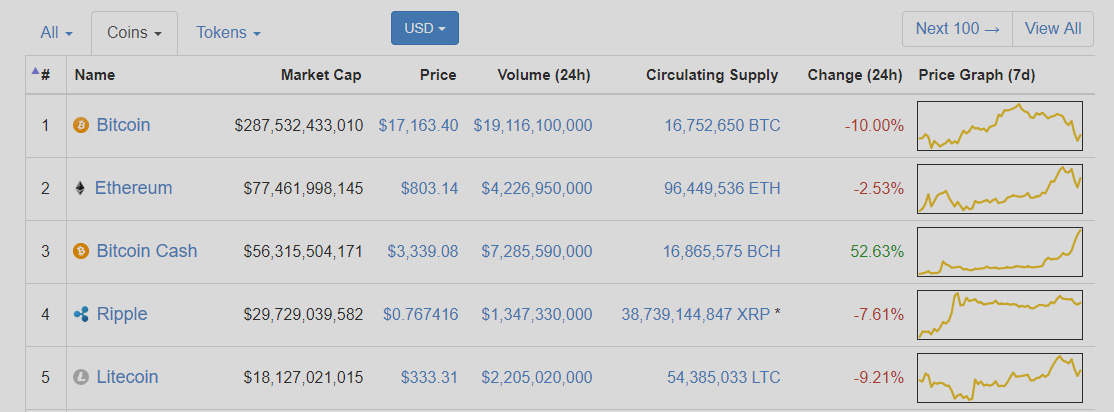Sort by Market Cap column header
Viewport: 1114px width, 412px height.
[x=321, y=75]
